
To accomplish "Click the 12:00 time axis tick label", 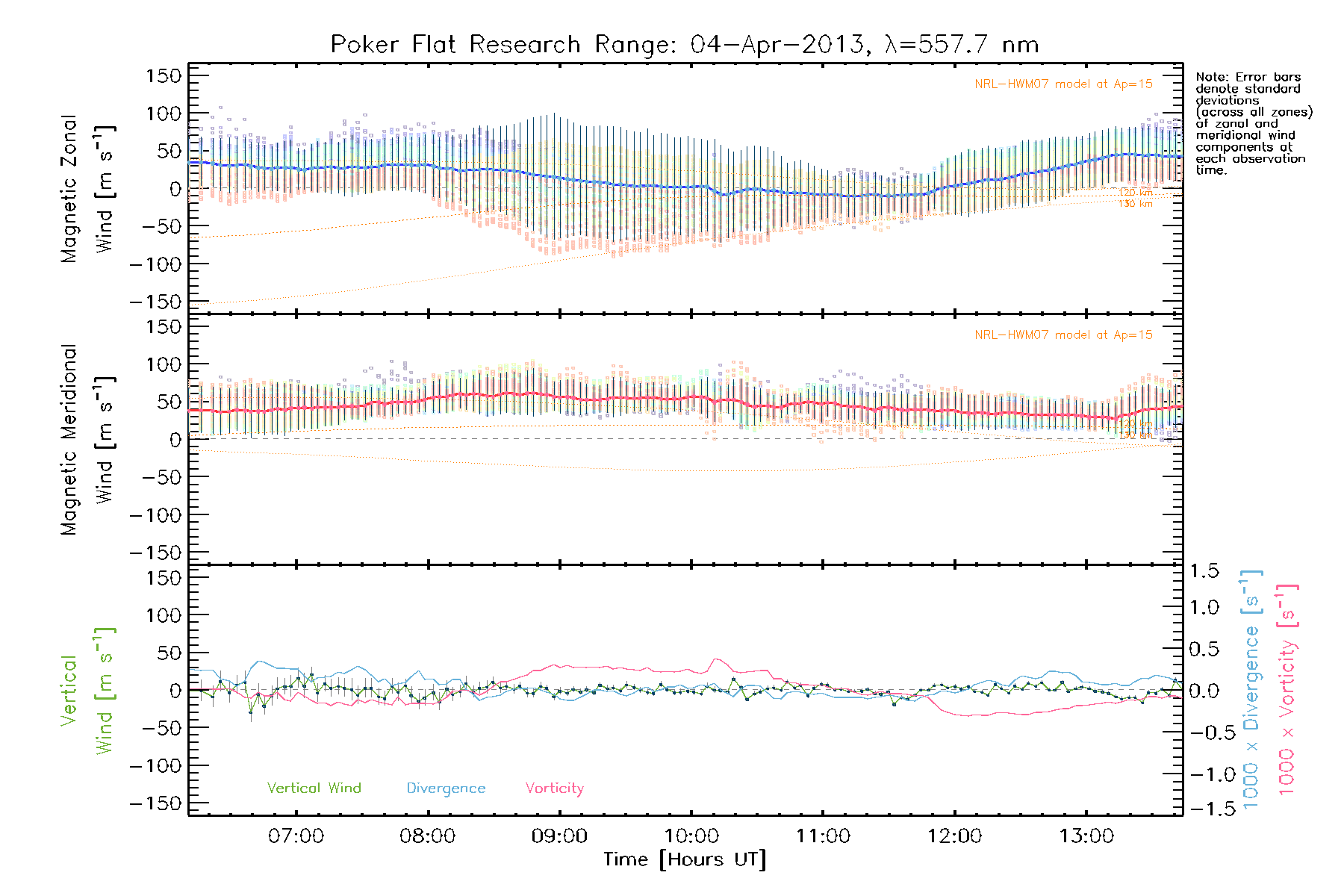I will [954, 836].
